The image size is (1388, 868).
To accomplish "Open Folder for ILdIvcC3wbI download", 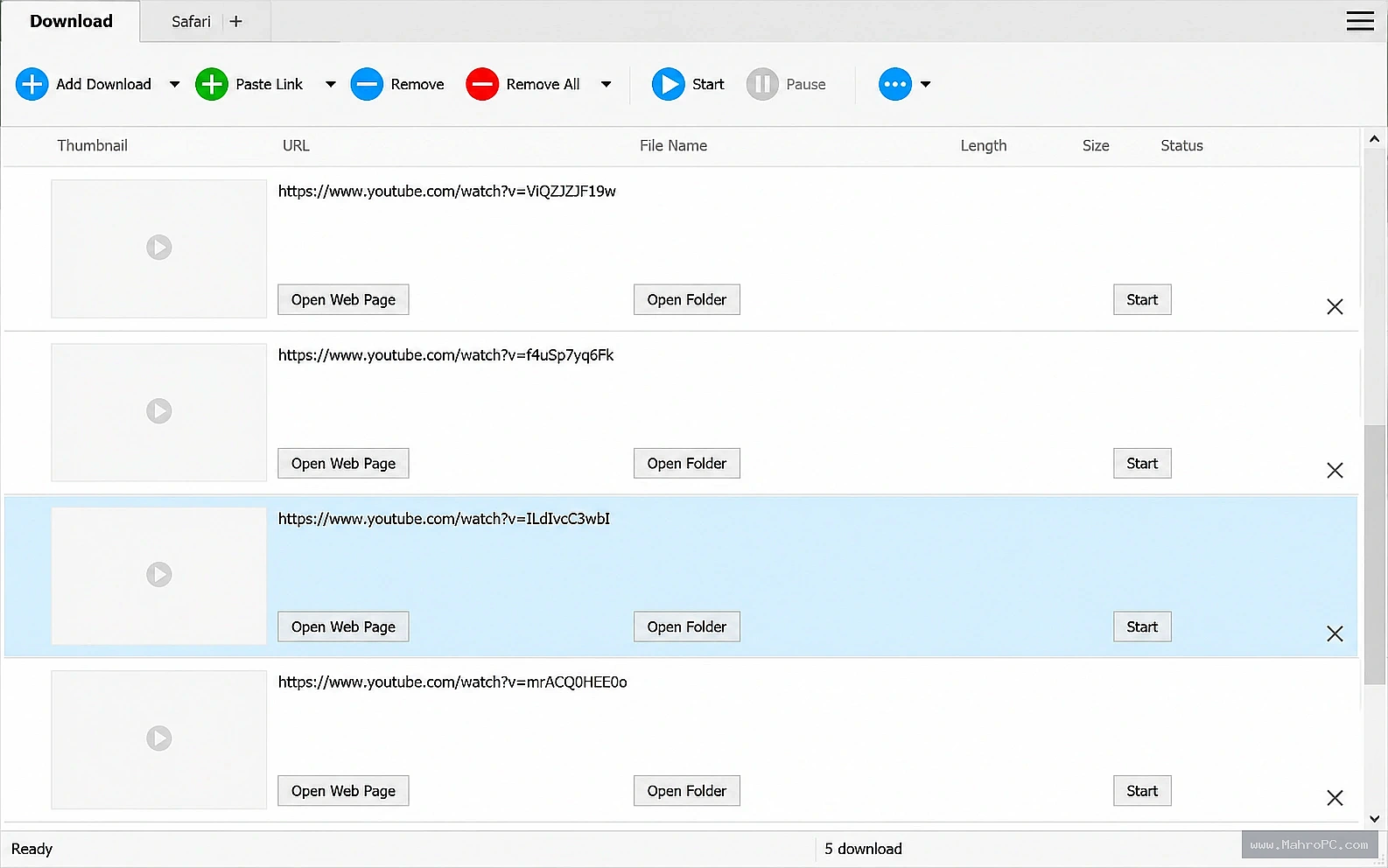I will pos(687,626).
